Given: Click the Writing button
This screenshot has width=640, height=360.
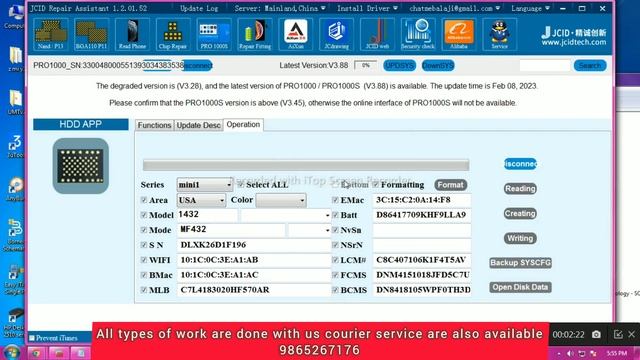Looking at the screenshot, I should [520, 238].
